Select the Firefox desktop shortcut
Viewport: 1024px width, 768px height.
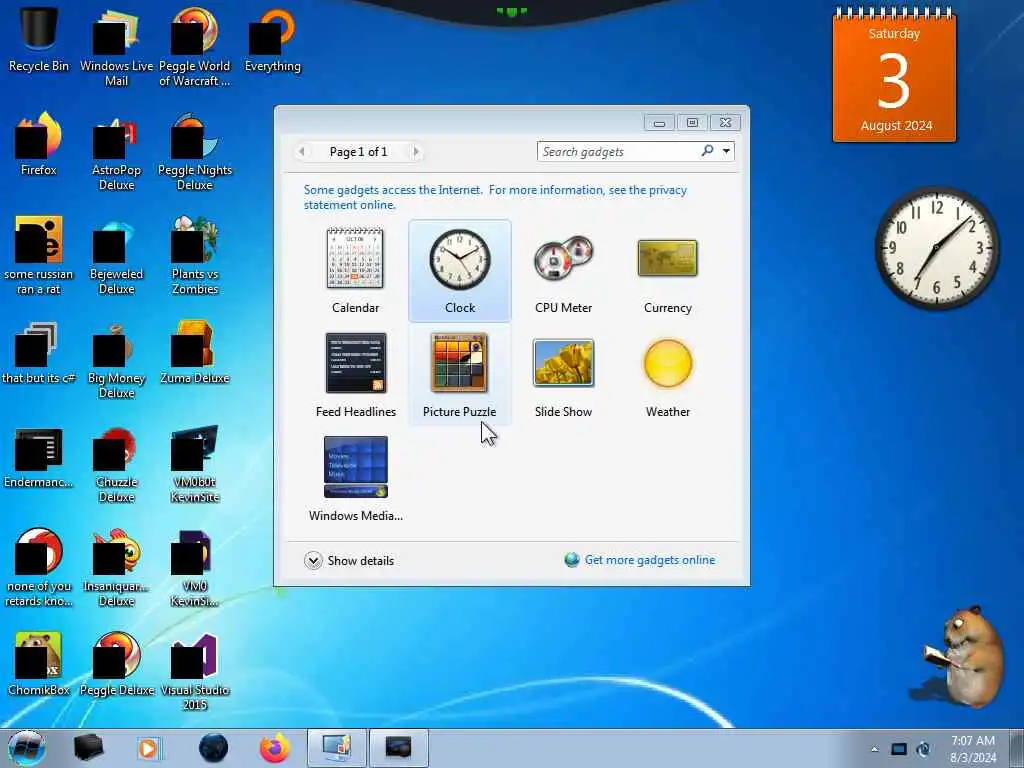tap(39, 144)
